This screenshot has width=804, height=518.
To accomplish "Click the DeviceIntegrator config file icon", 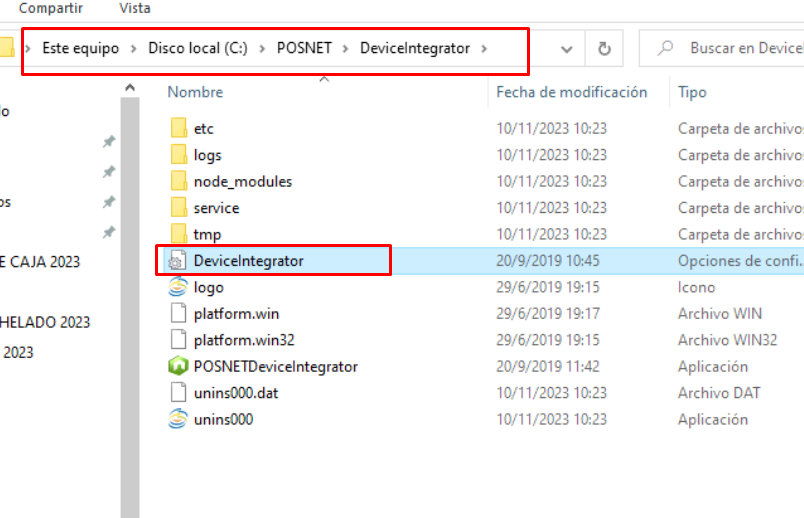I will click(177, 261).
